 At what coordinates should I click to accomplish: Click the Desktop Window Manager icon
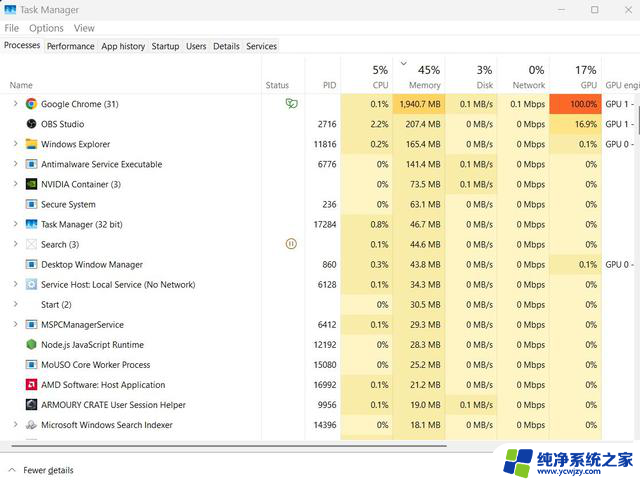(x=31, y=264)
